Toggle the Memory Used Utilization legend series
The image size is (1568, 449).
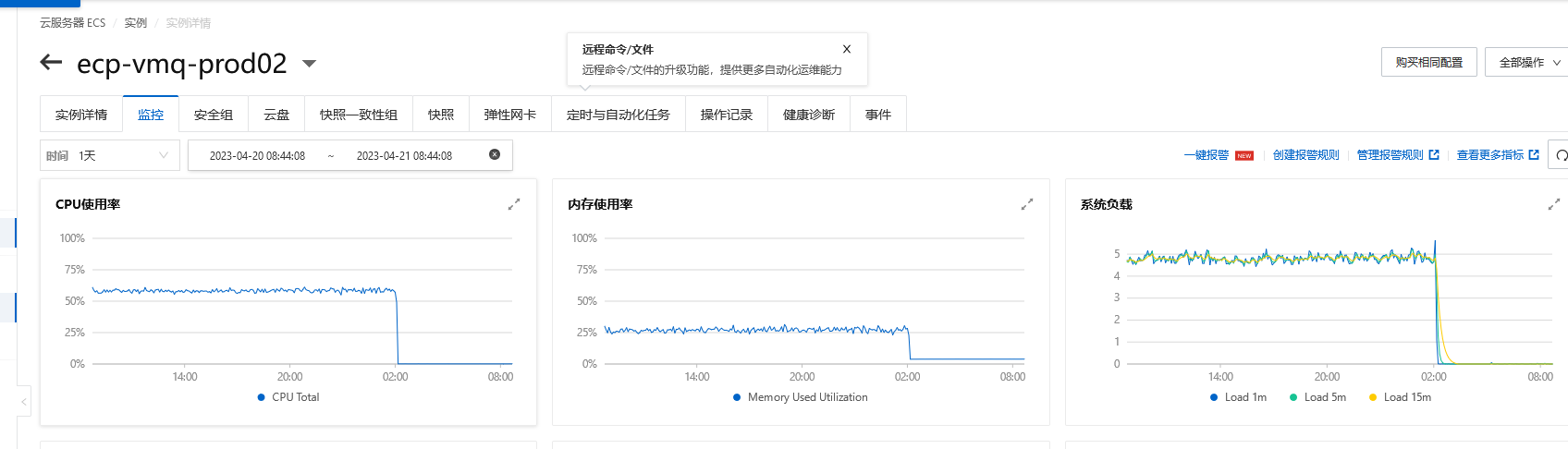(x=801, y=397)
